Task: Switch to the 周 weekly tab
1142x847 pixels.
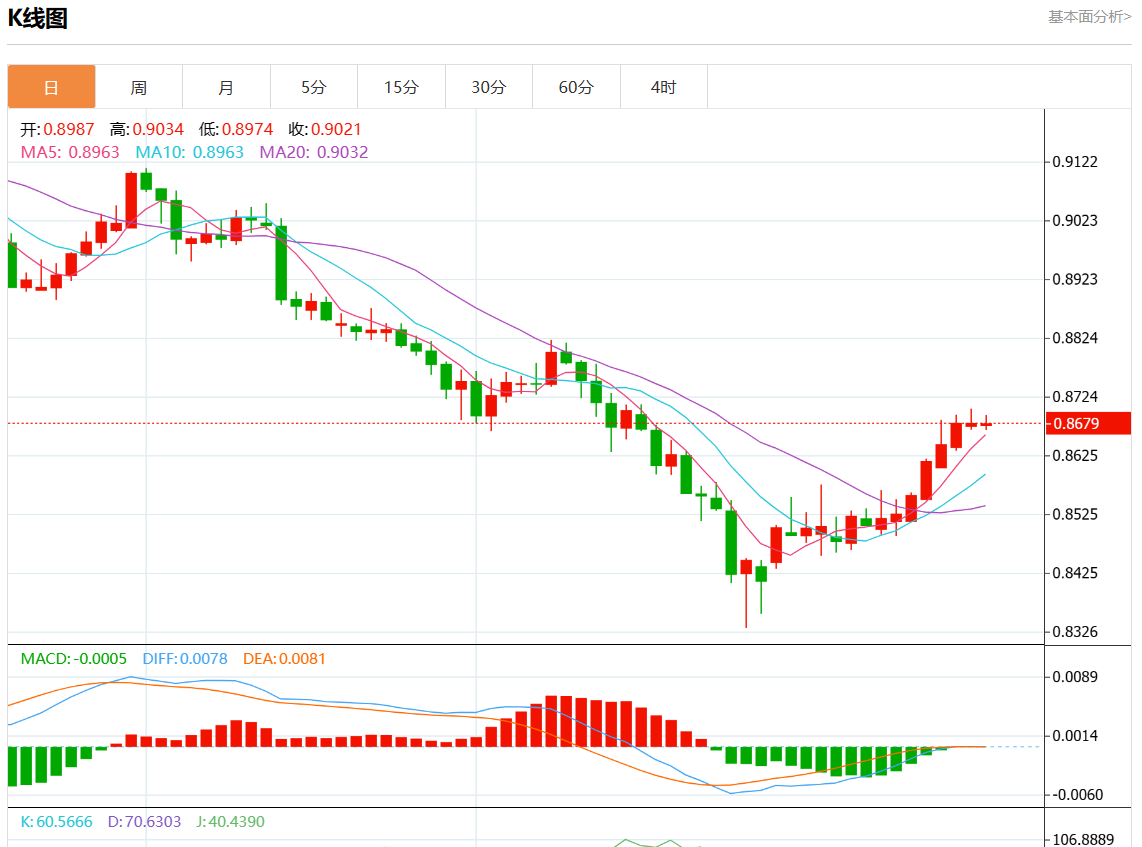Action: click(139, 87)
